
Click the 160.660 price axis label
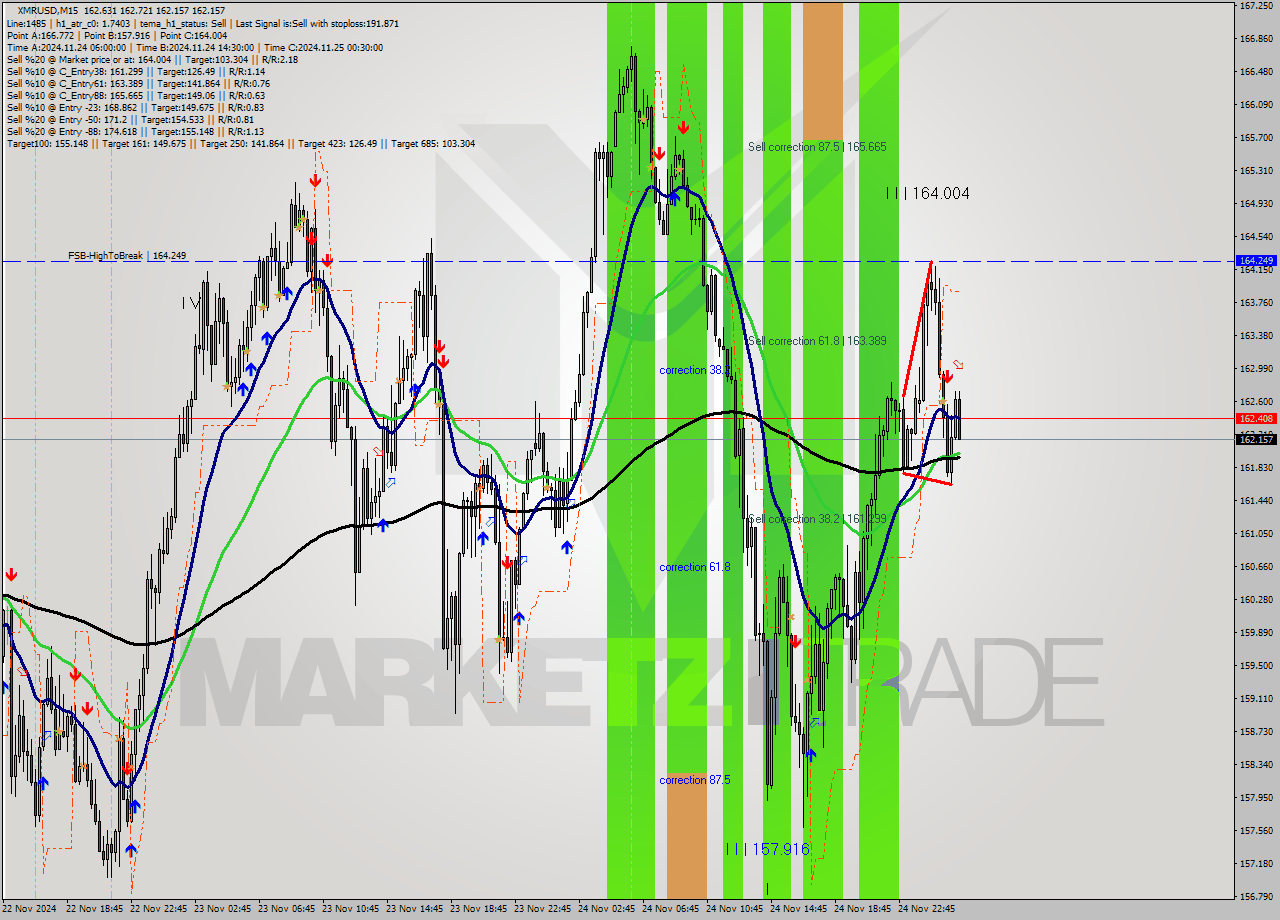(1256, 567)
